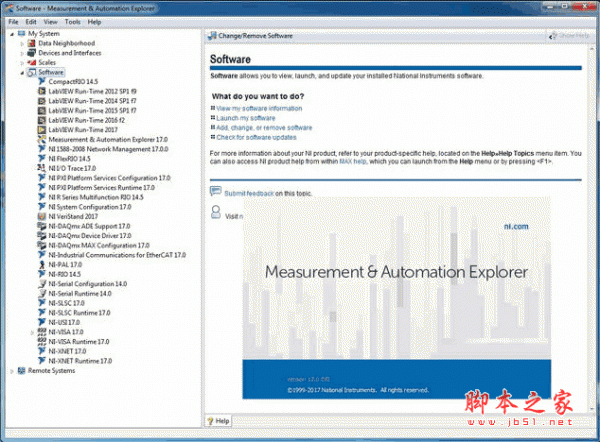Click NI-DAQmx Device Driver 17.0 icon
Screen dimensions: 600x442
click(x=42, y=235)
